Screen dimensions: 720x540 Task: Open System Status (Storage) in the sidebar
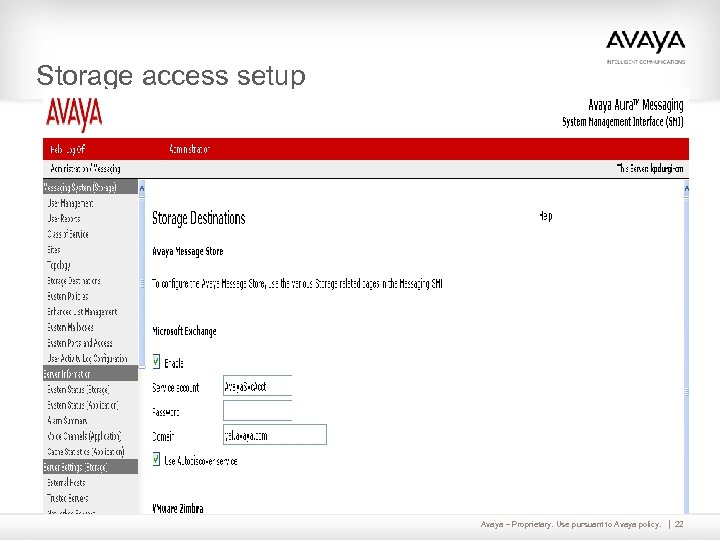coord(78,390)
